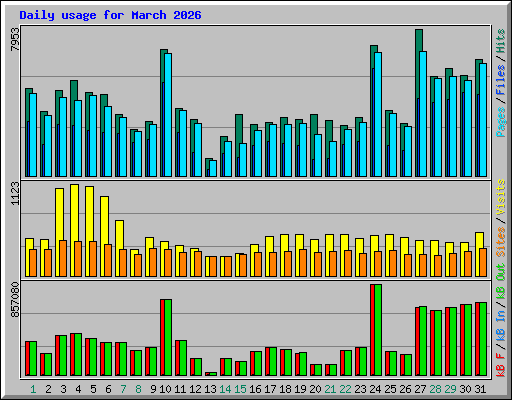Click the 1123 axis value
Viewport: 512px width, 400px height.
(x=15, y=193)
